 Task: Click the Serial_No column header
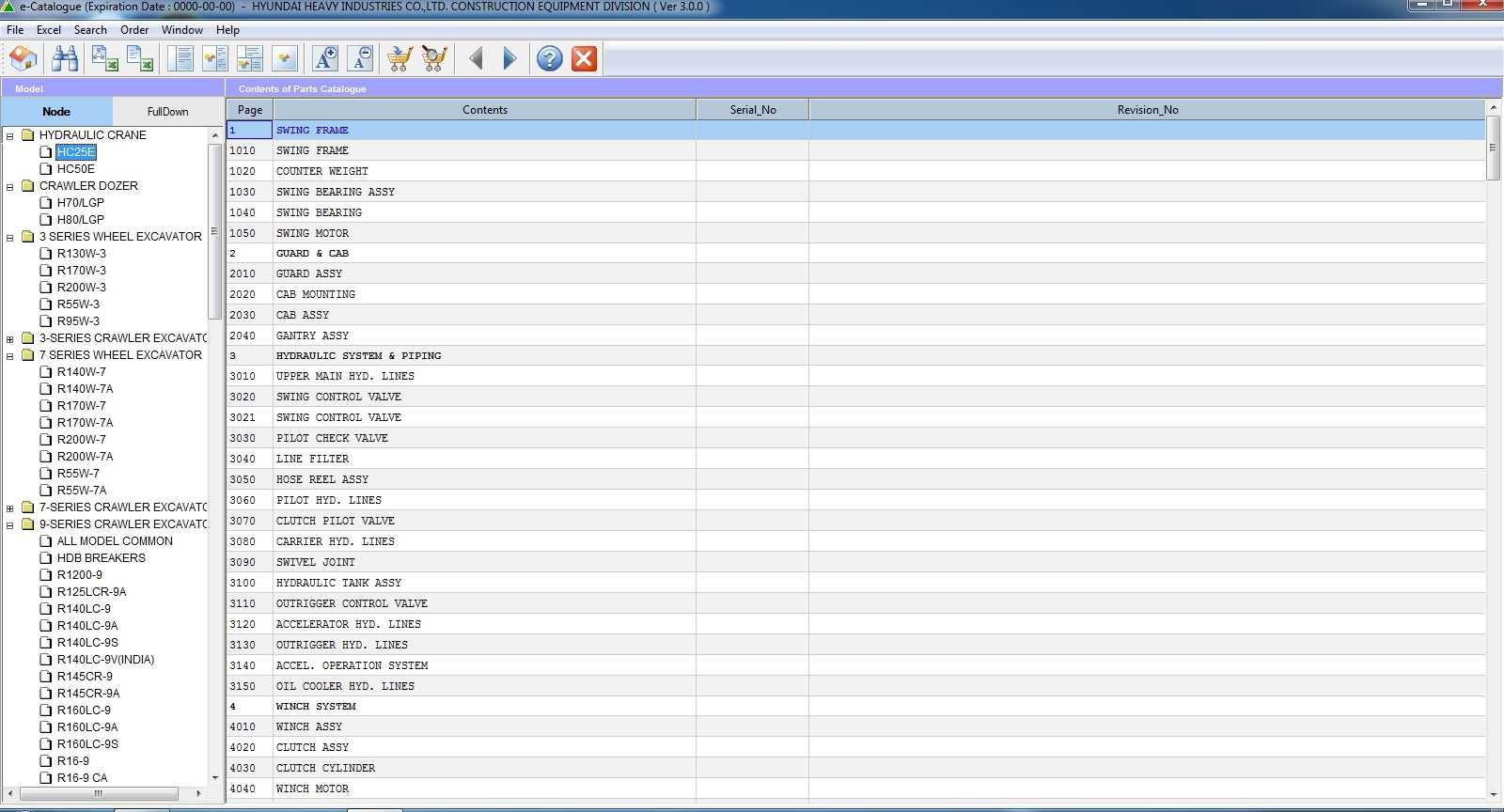pyautogui.click(x=753, y=110)
